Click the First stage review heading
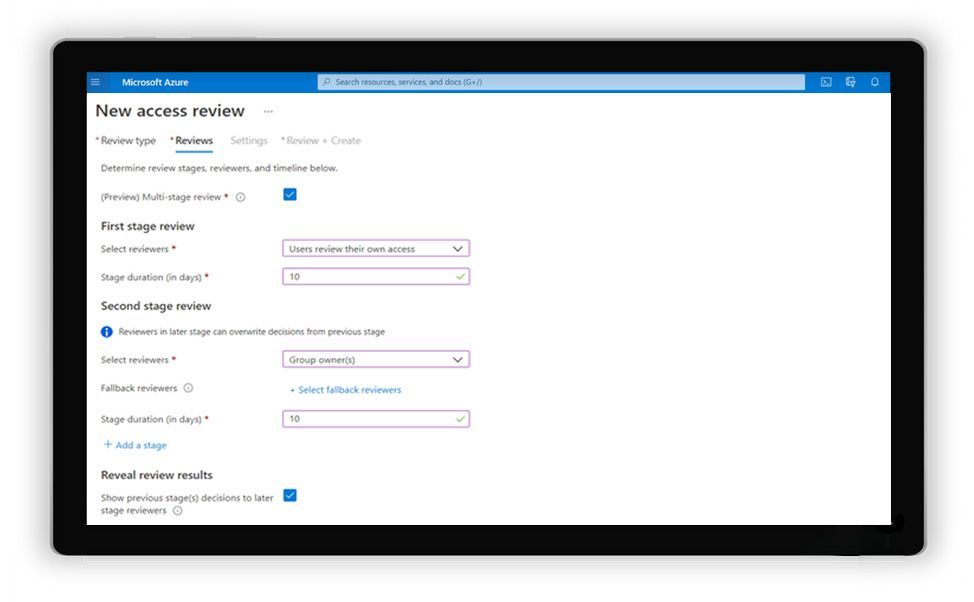 tap(148, 226)
